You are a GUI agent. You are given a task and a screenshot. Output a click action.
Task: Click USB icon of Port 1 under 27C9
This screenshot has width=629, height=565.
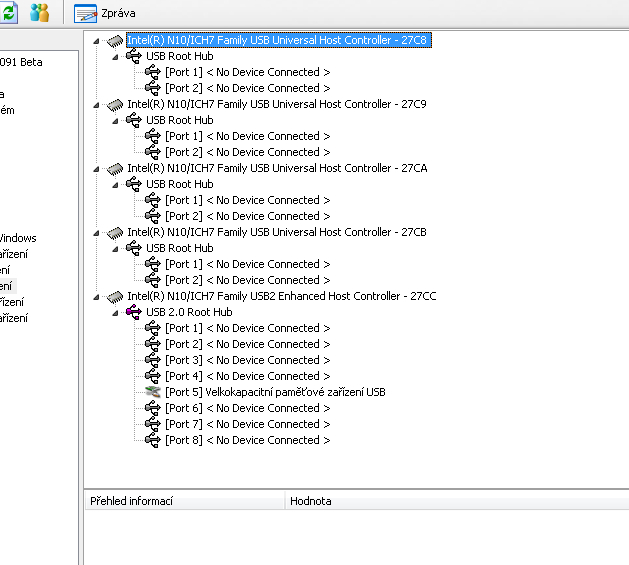click(x=153, y=136)
